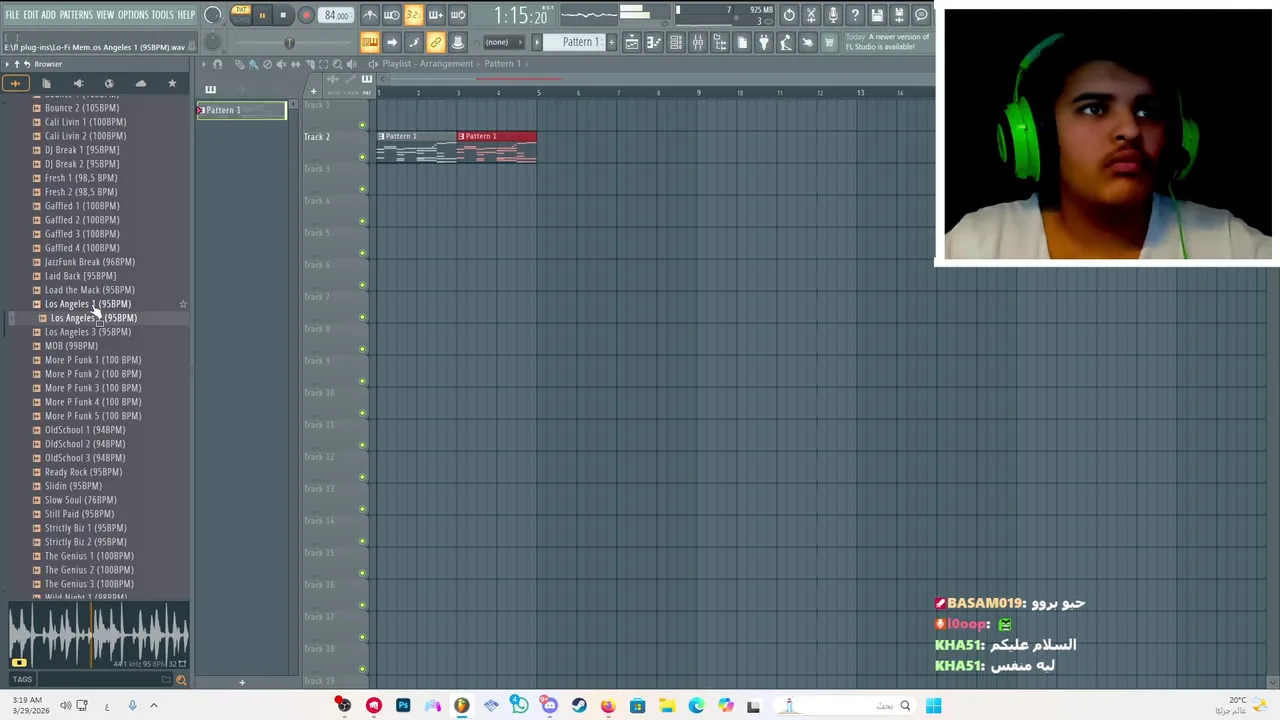Open the Playlist view icon
1280x720 pixels.
click(632, 42)
